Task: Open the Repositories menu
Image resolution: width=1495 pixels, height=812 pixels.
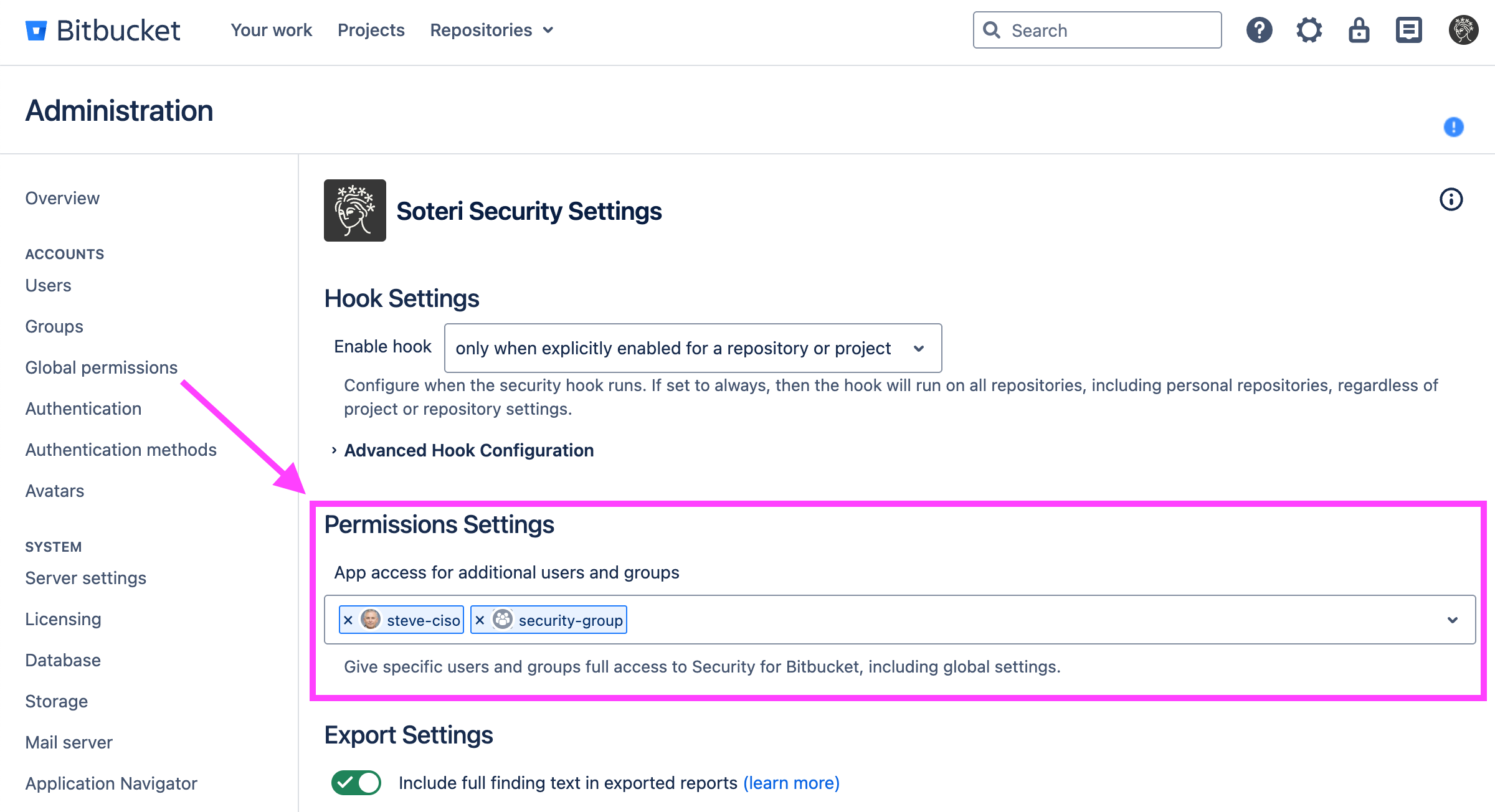Action: 491,30
